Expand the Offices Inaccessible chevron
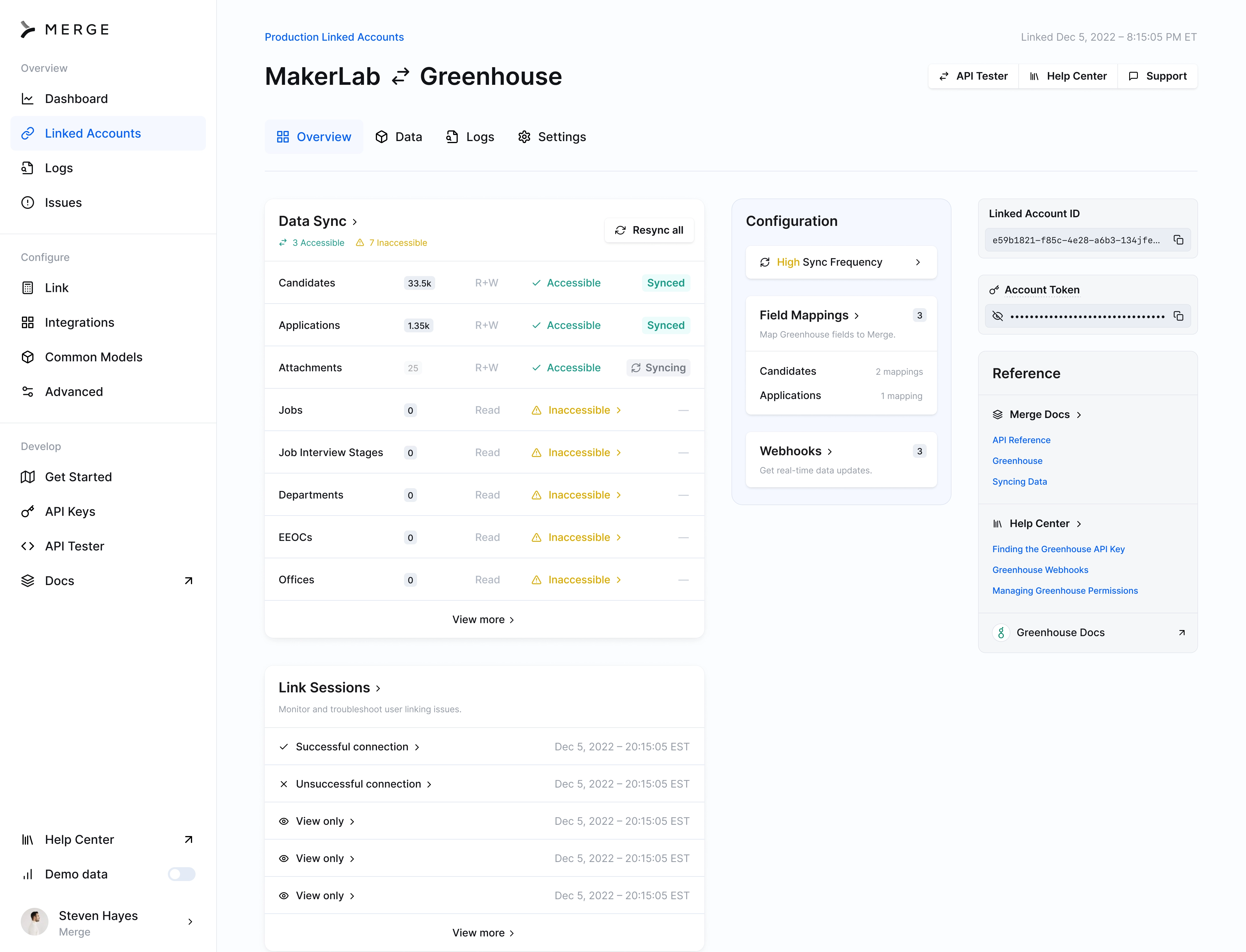Image resolution: width=1246 pixels, height=952 pixels. [619, 580]
